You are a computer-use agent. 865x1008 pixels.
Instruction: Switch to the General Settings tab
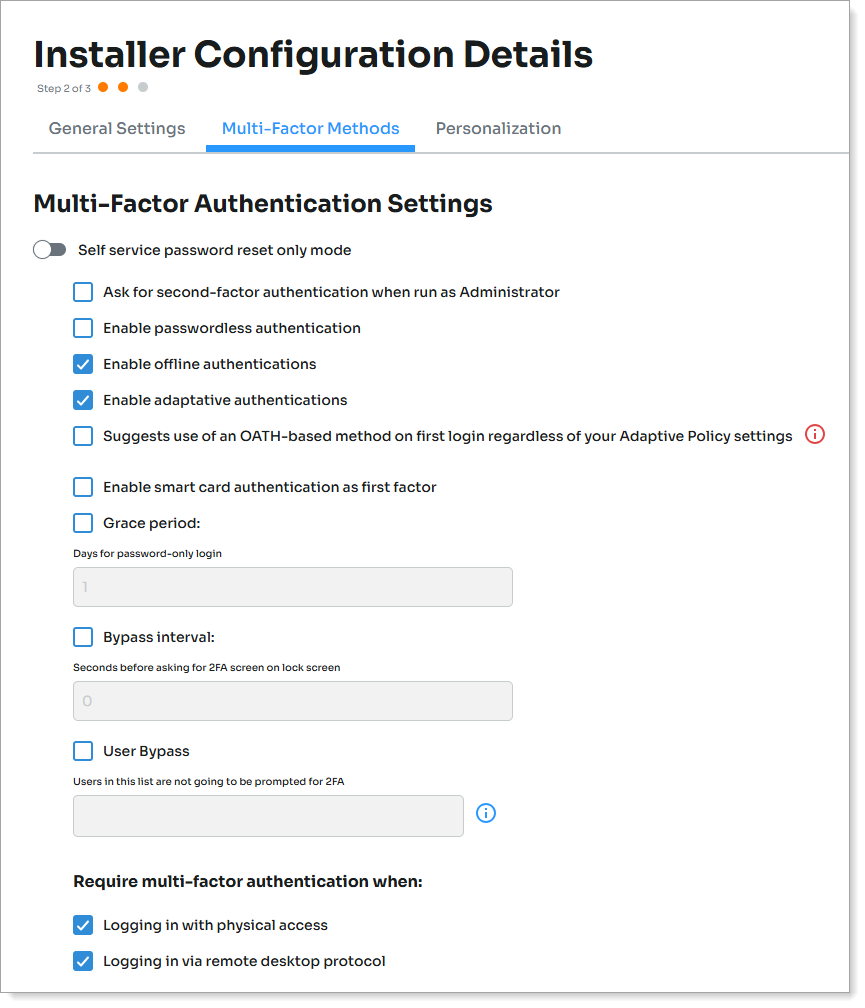116,128
